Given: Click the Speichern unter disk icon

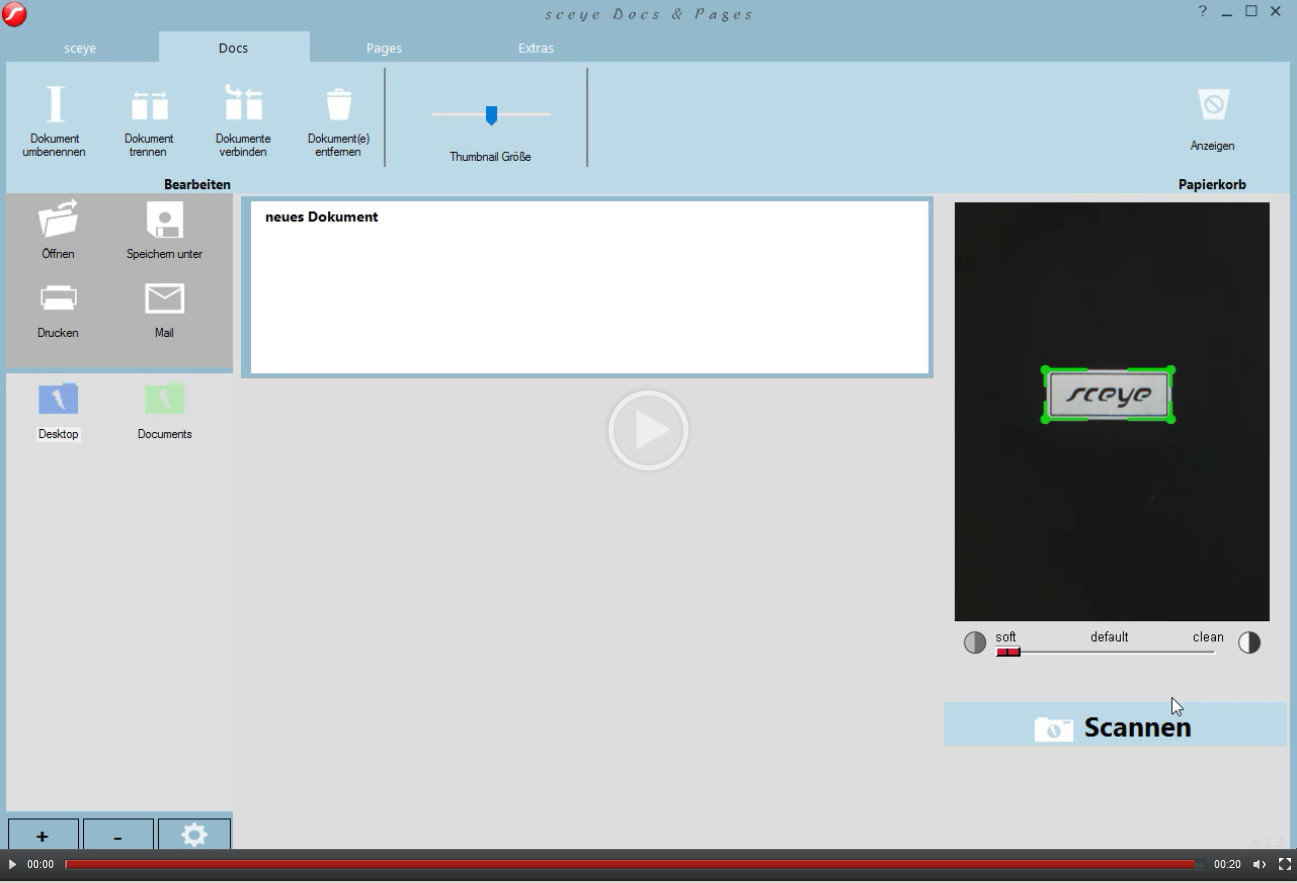Looking at the screenshot, I should click(165, 219).
